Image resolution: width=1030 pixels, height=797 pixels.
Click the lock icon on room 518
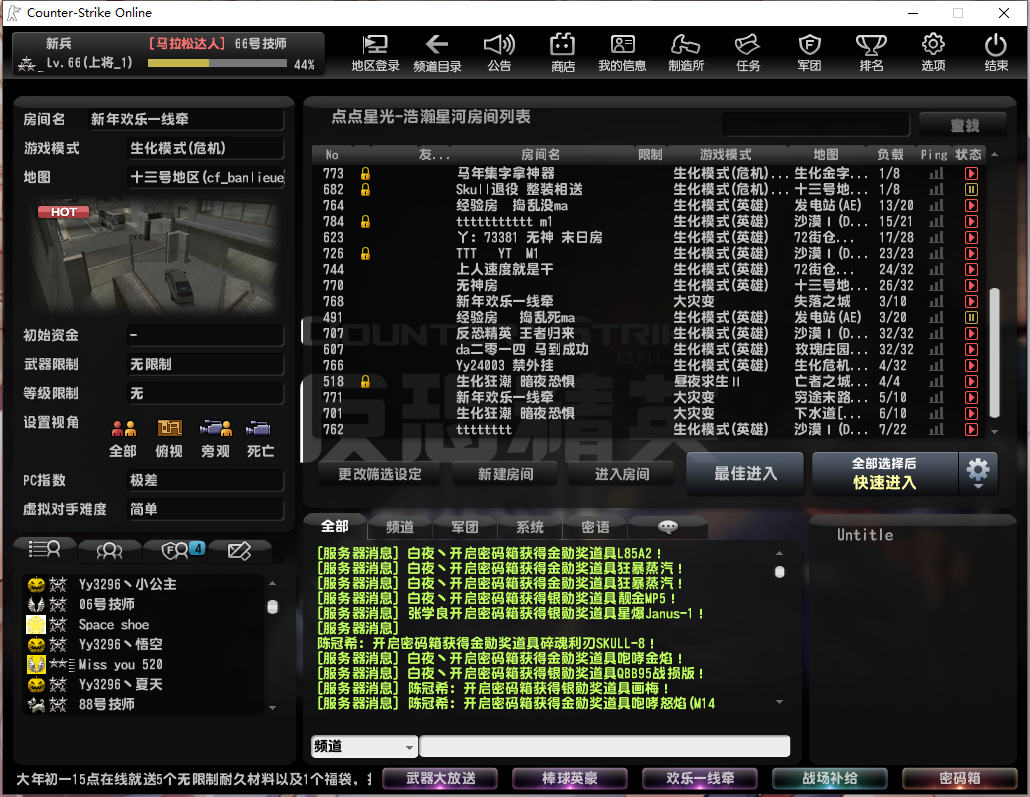click(365, 381)
